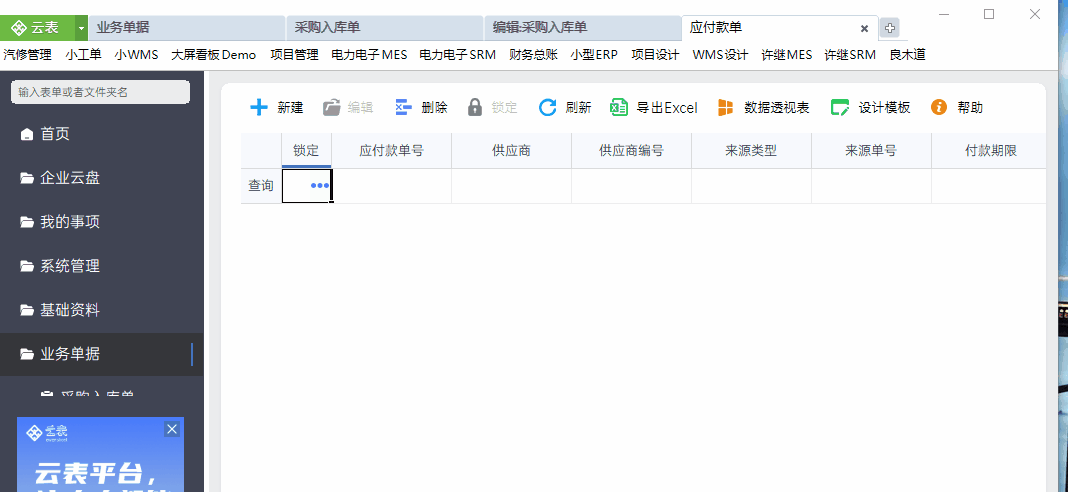Click the 来源单号 column header

coord(871,151)
